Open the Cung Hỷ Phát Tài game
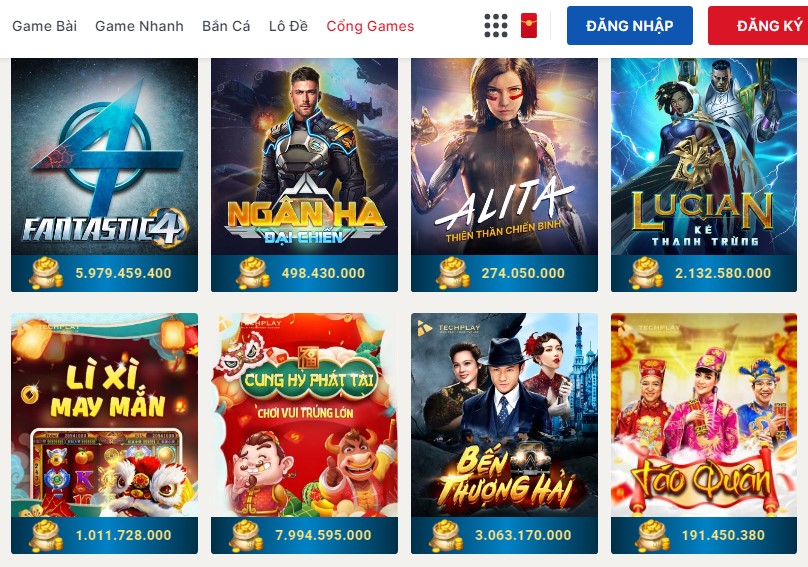This screenshot has width=808, height=567. pyautogui.click(x=305, y=415)
